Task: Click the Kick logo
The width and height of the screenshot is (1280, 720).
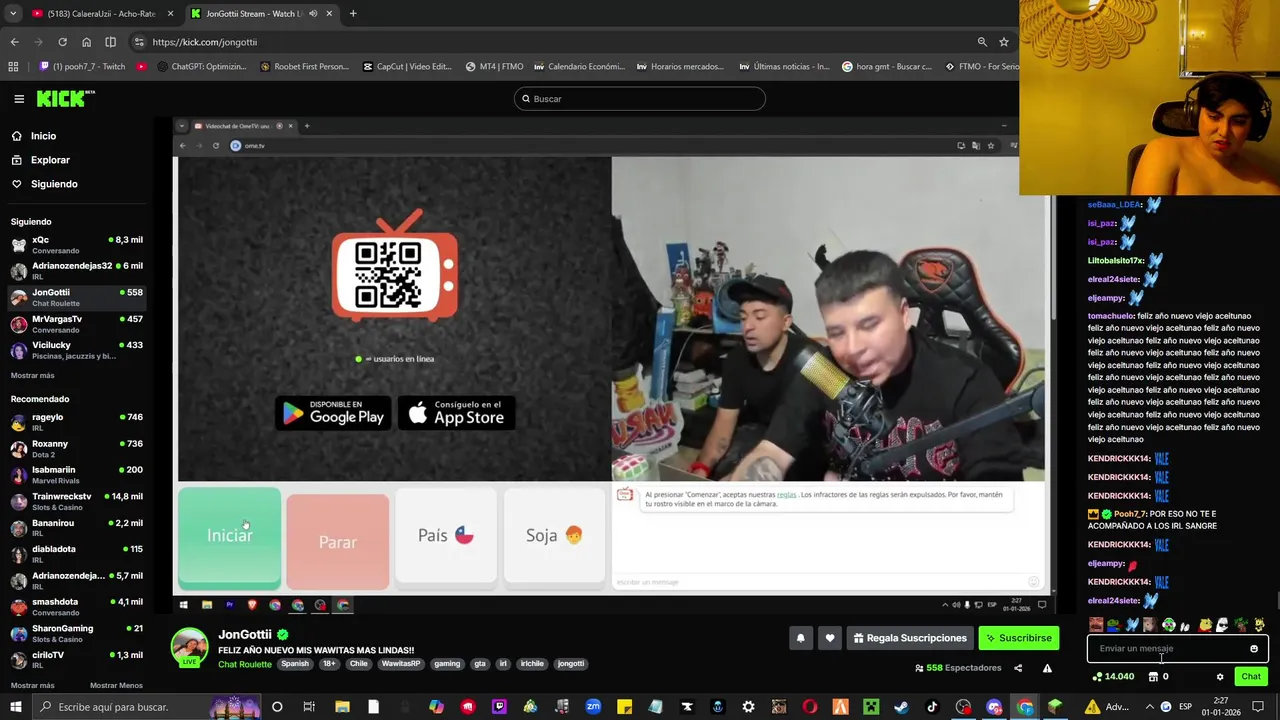Action: pyautogui.click(x=65, y=98)
